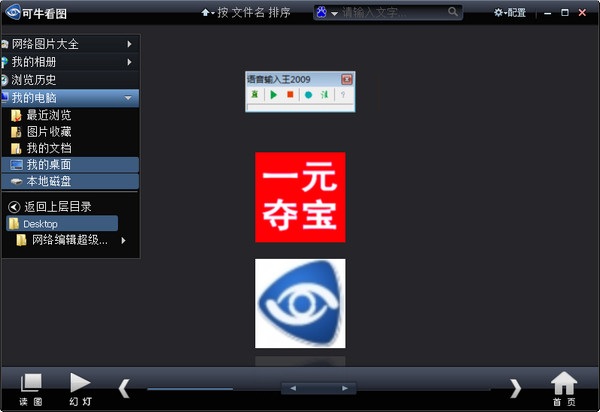Select 我的桌面 in the sidebar
Screen dimensions: 600x412
pyautogui.click(x=70, y=165)
